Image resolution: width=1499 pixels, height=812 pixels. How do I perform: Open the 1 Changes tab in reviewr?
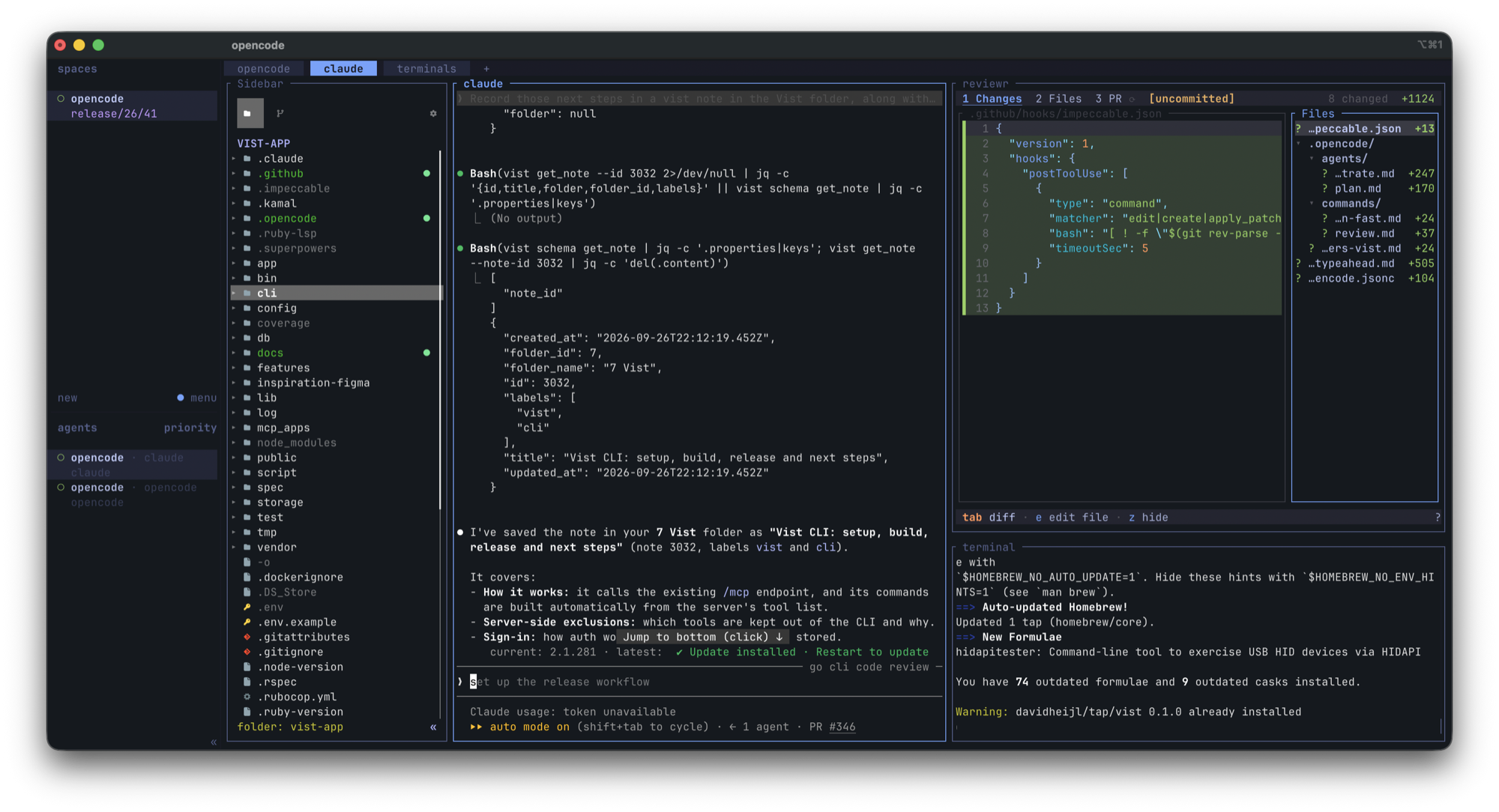tap(992, 98)
